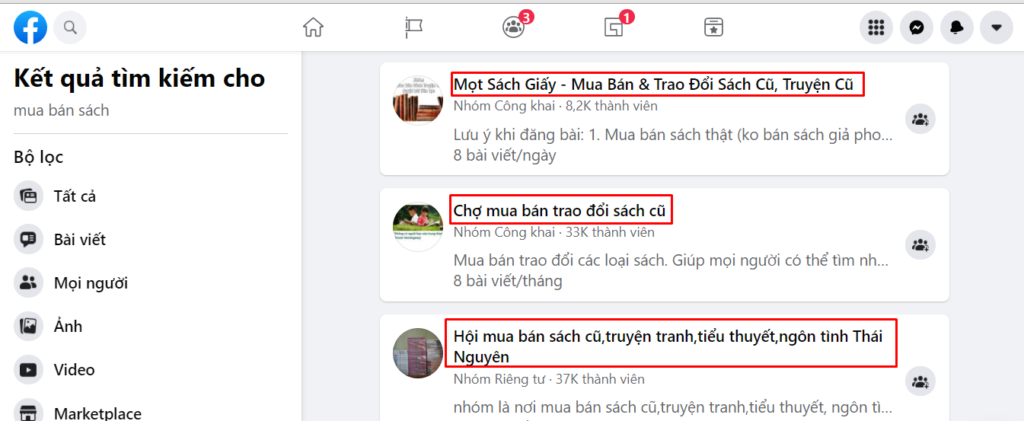Open the saved favorites star icon
The height and width of the screenshot is (421, 1024).
point(713,27)
